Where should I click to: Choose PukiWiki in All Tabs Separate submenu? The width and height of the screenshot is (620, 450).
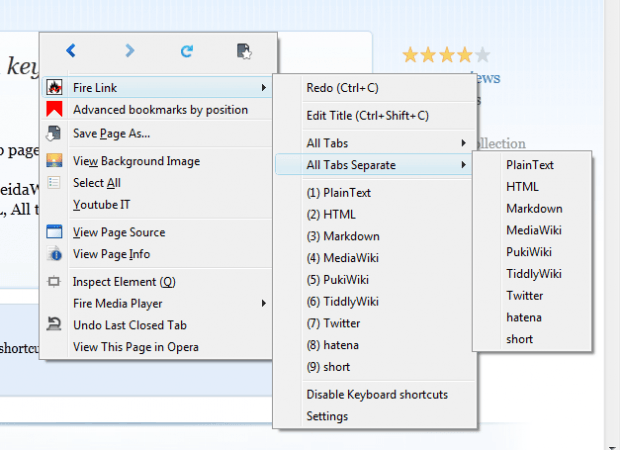point(532,252)
